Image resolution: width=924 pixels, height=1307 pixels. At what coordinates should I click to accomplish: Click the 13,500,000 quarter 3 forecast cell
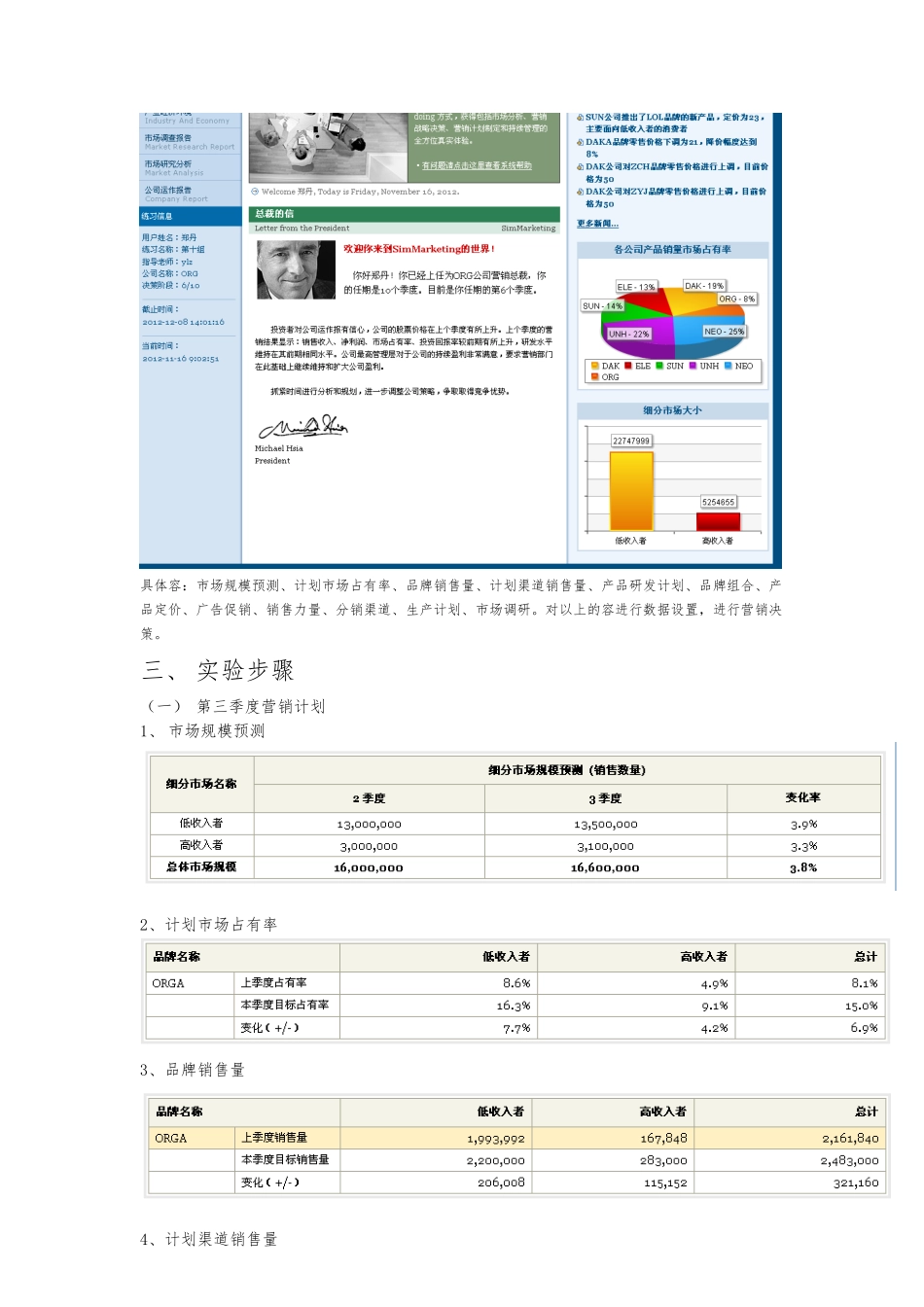pos(606,825)
